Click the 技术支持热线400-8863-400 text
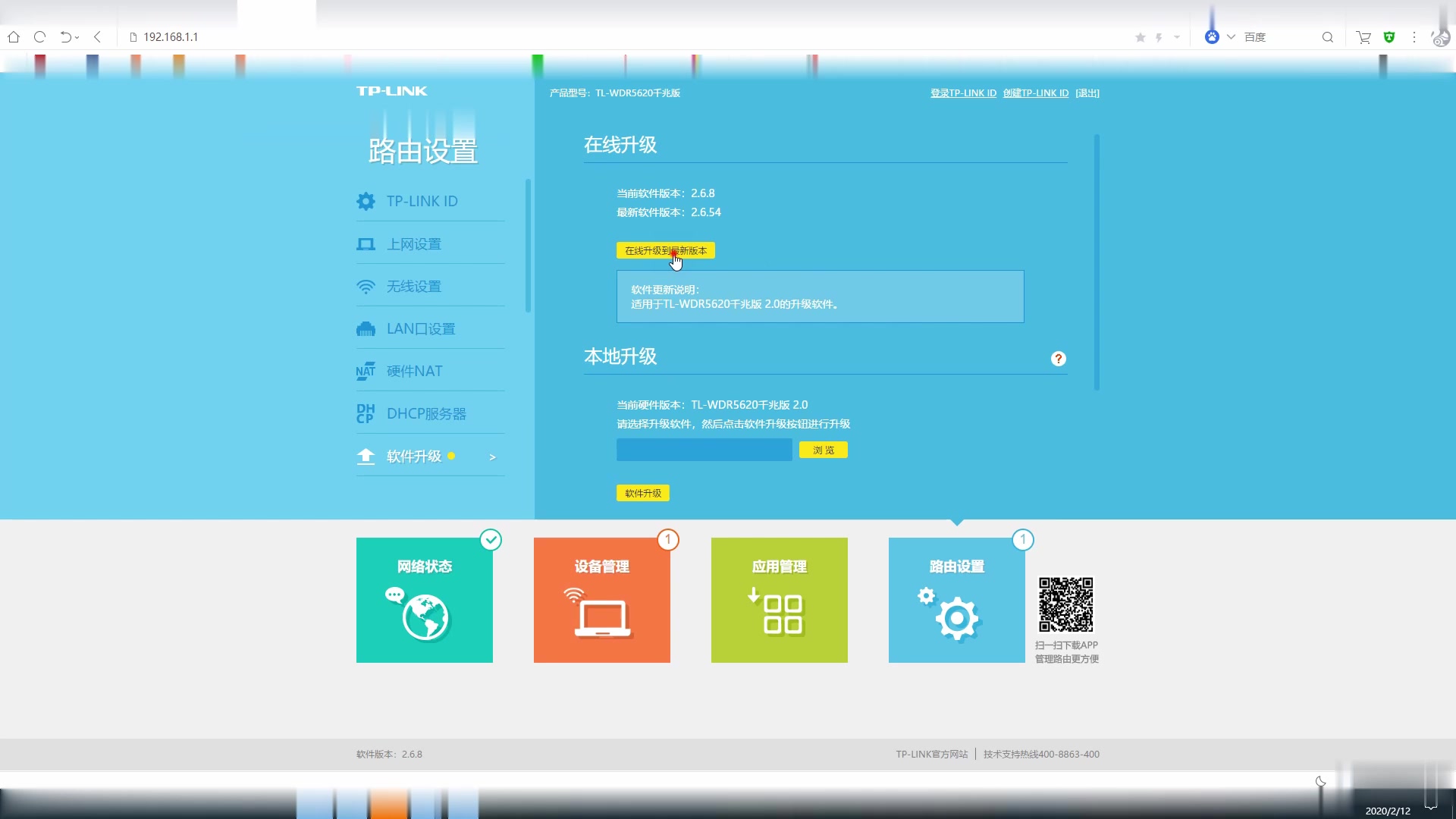Viewport: 1456px width, 819px height. [x=1041, y=754]
